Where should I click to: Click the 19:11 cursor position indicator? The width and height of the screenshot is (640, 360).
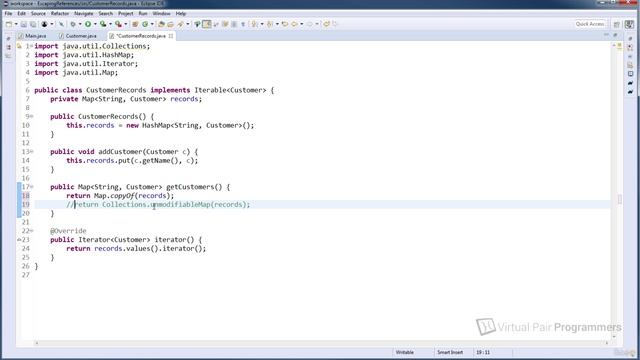483,352
